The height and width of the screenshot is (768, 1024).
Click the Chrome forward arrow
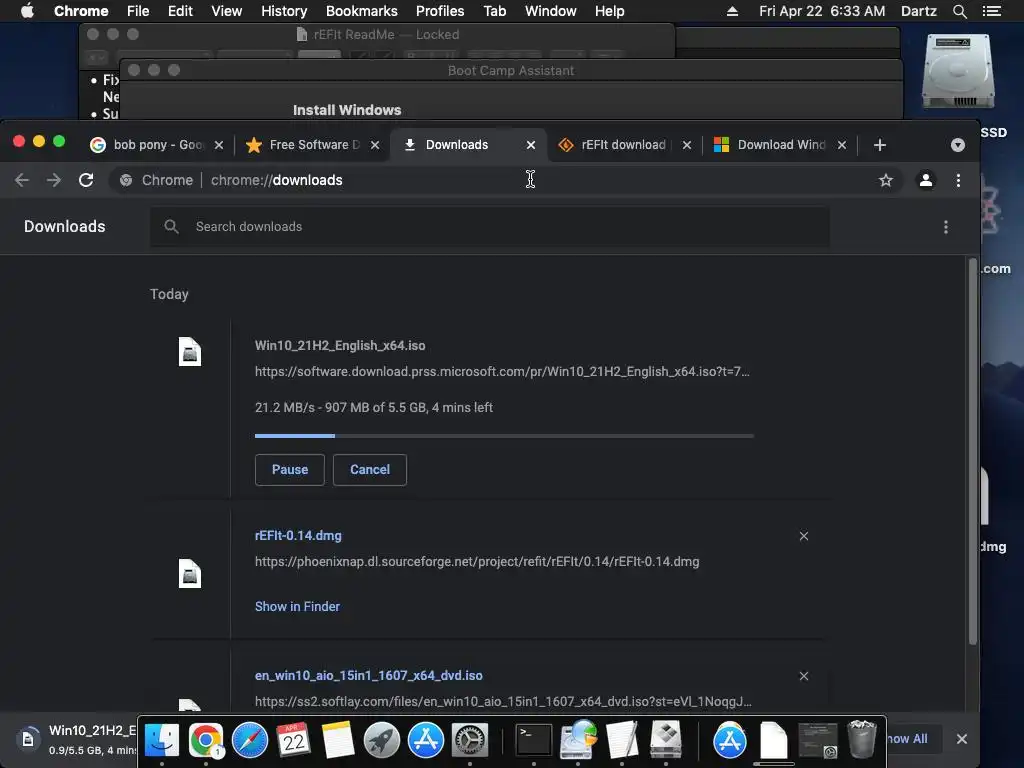[x=54, y=180]
